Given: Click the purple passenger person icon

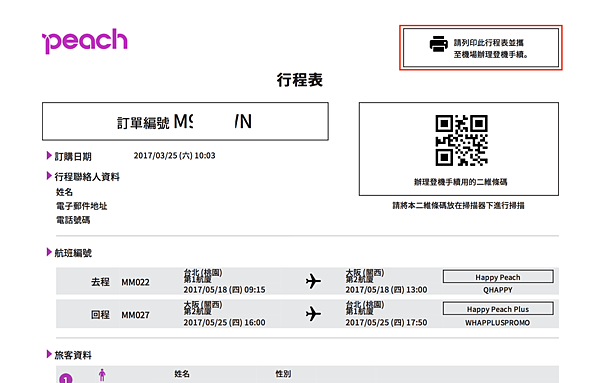Looking at the screenshot, I should point(102,375).
